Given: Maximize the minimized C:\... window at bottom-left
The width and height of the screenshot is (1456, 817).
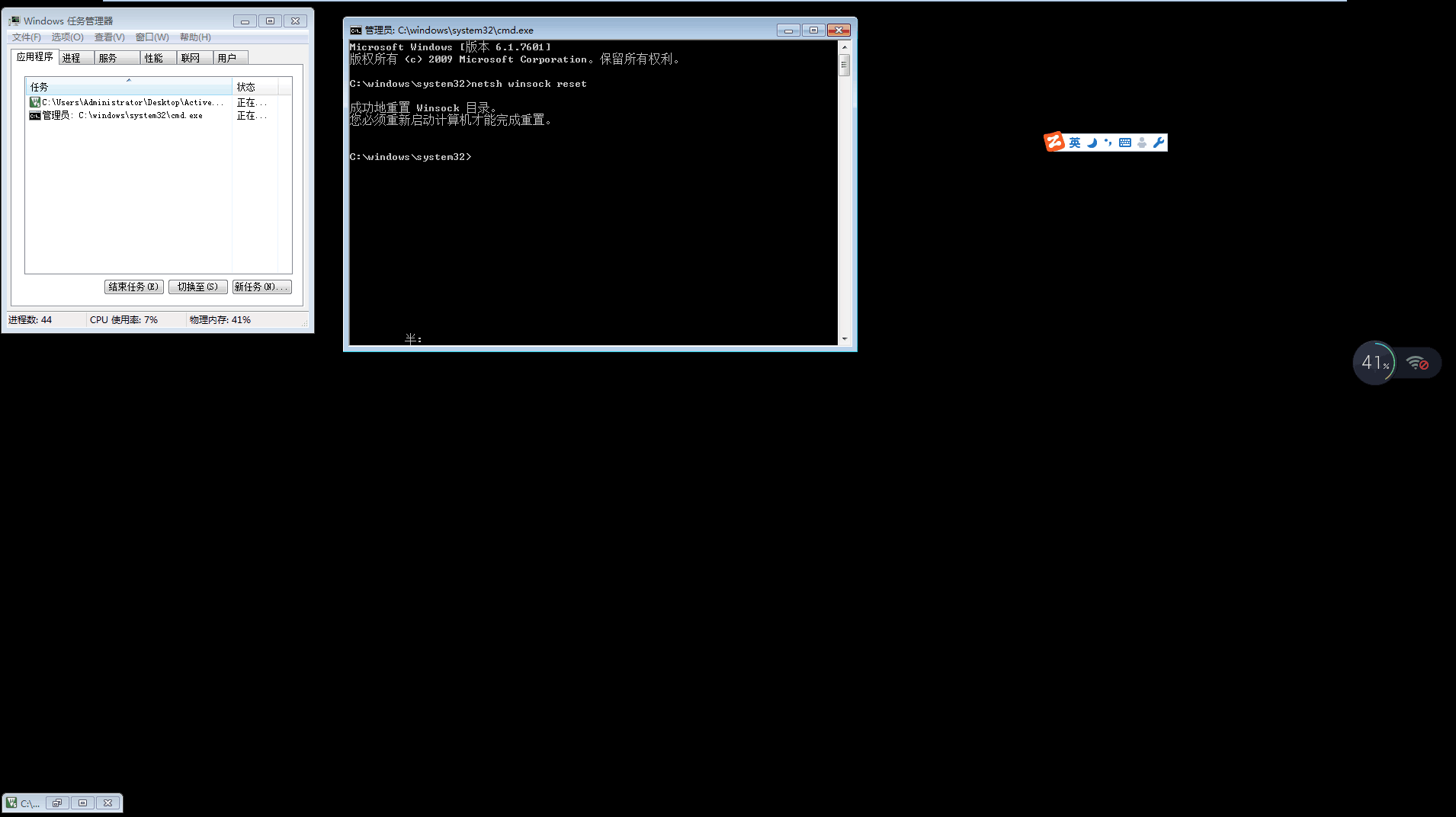Looking at the screenshot, I should (82, 803).
